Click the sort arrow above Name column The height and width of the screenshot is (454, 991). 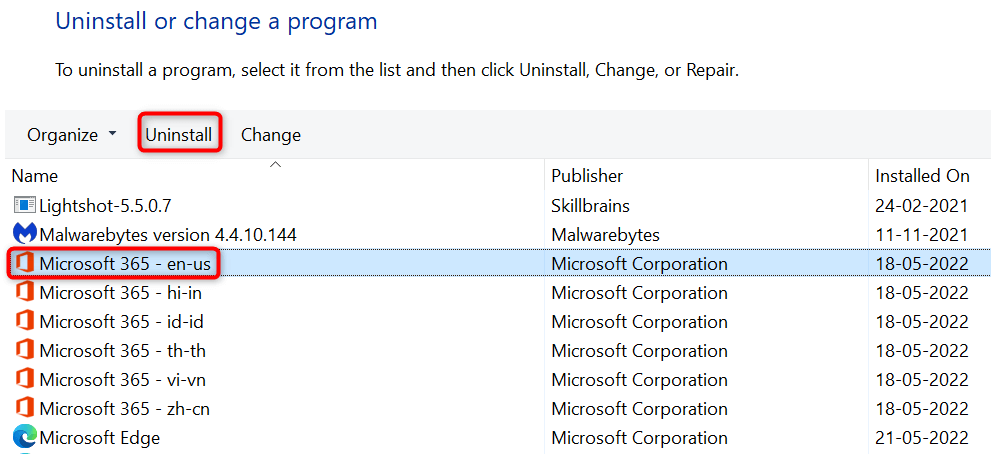coord(276,164)
